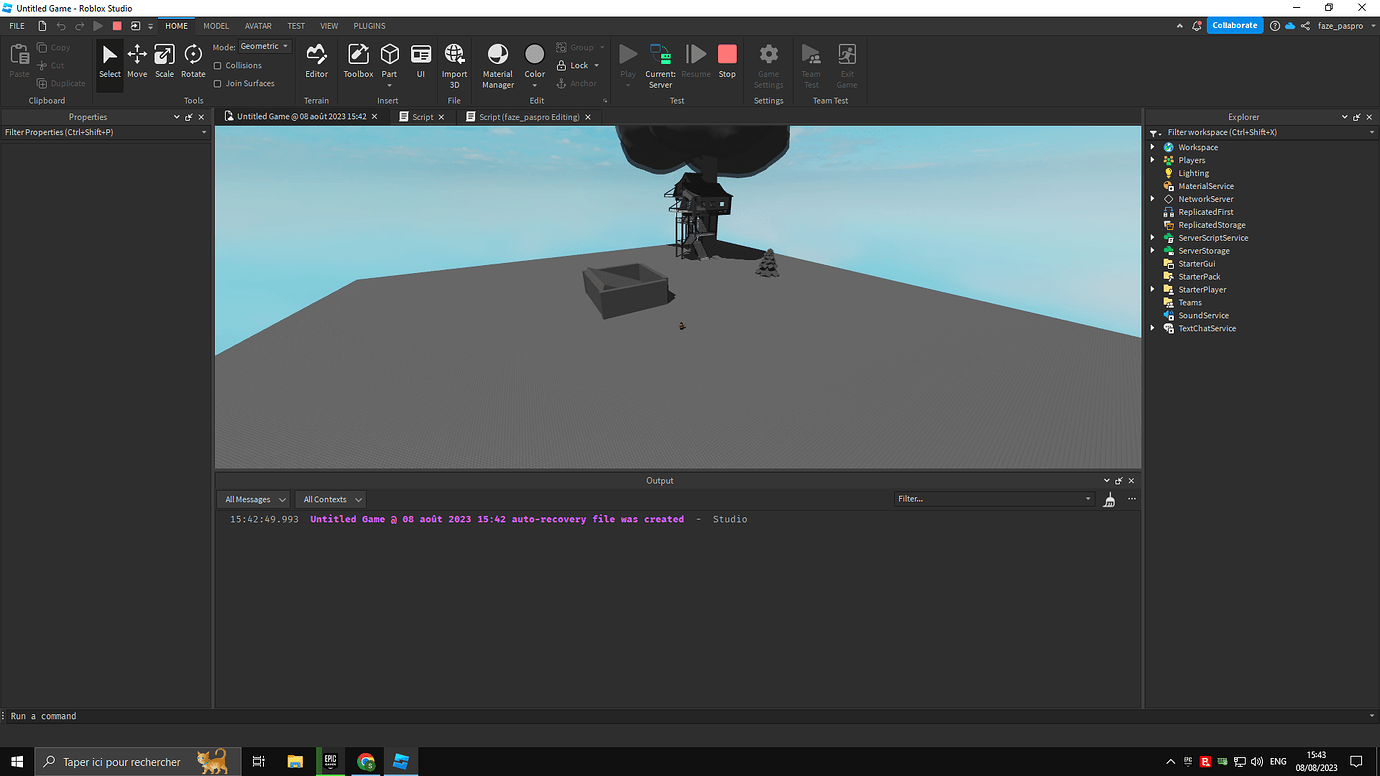Open Game Settings

(x=768, y=62)
